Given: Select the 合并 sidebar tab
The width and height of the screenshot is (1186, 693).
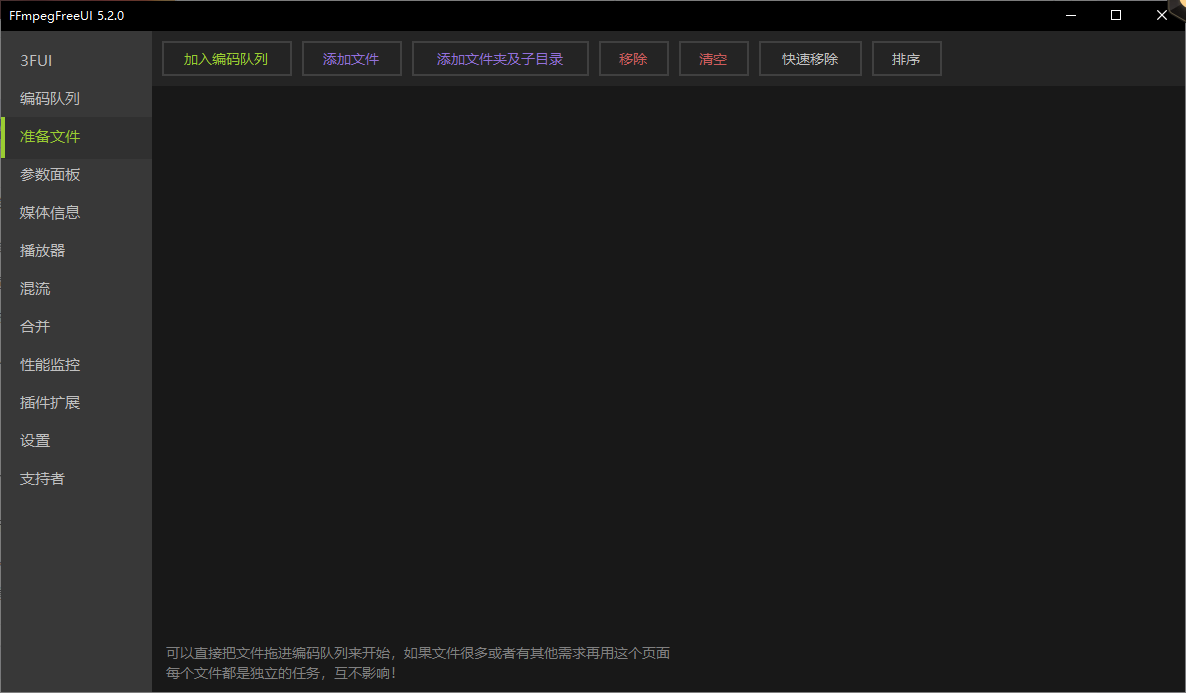Looking at the screenshot, I should tap(35, 327).
